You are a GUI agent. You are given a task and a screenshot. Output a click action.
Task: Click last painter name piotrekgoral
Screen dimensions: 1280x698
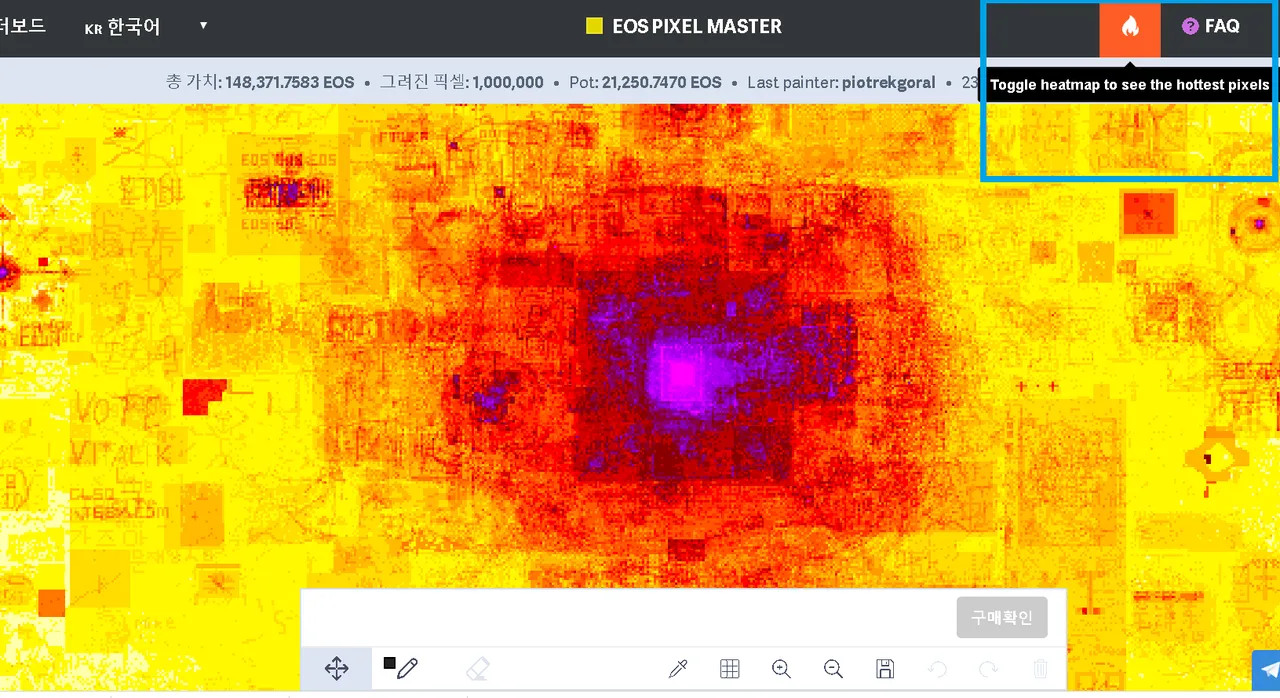pos(889,82)
